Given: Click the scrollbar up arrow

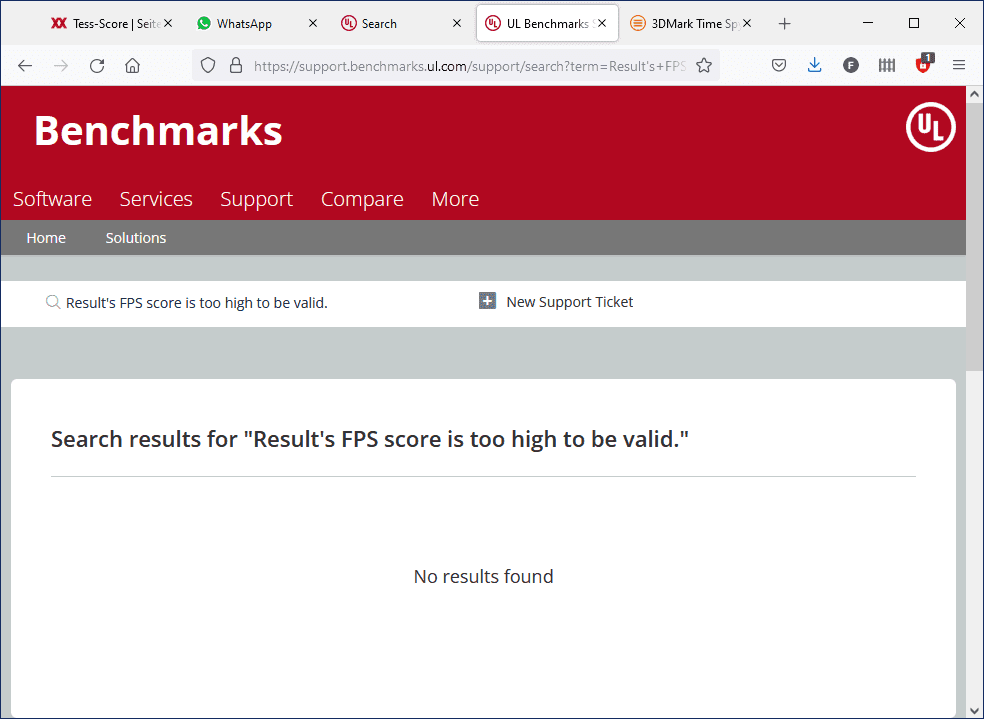Looking at the screenshot, I should tap(974, 94).
